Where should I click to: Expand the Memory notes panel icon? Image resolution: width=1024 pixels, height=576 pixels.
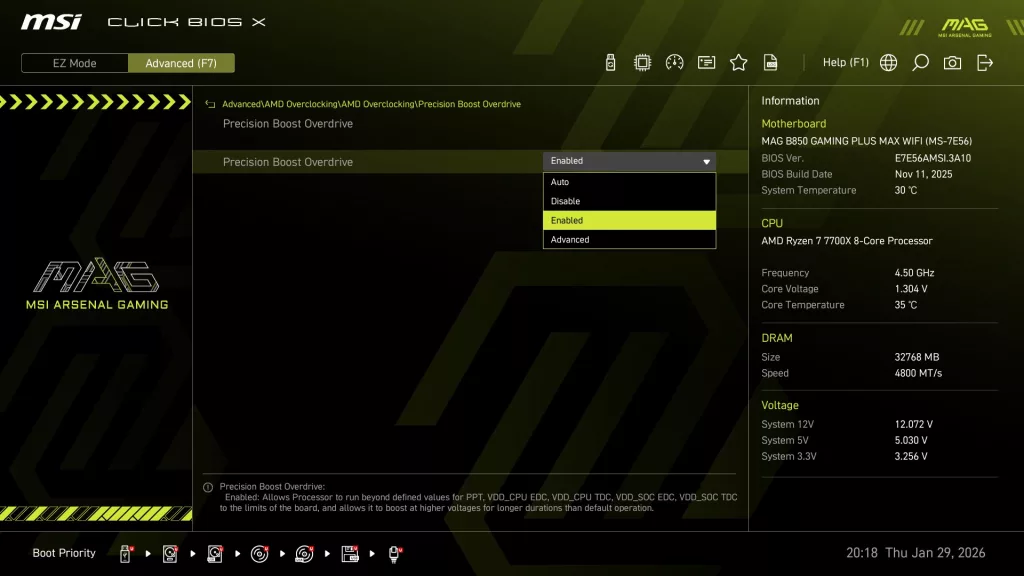[706, 61]
